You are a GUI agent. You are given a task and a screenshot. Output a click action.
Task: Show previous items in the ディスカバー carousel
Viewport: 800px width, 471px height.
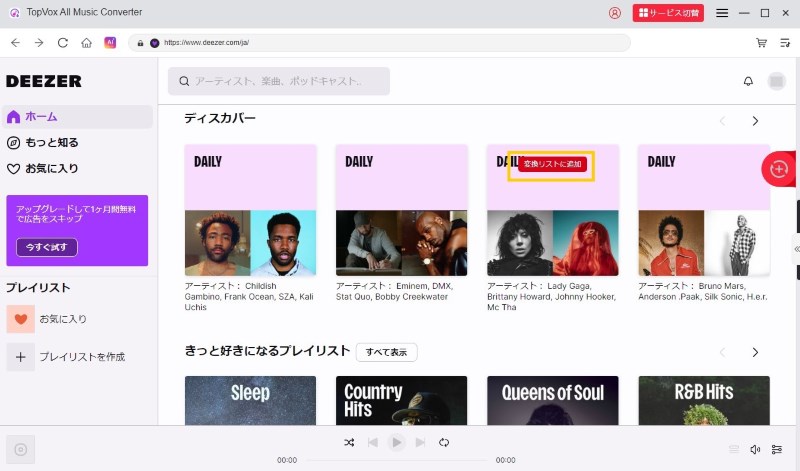[722, 121]
